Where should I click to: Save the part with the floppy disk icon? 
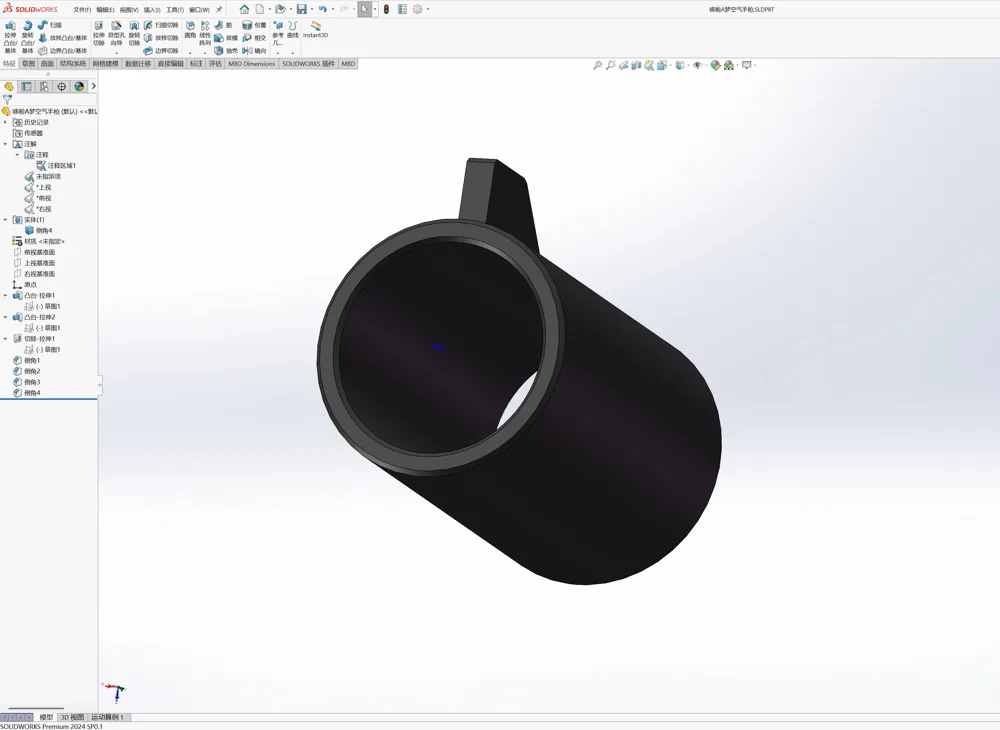pos(302,9)
